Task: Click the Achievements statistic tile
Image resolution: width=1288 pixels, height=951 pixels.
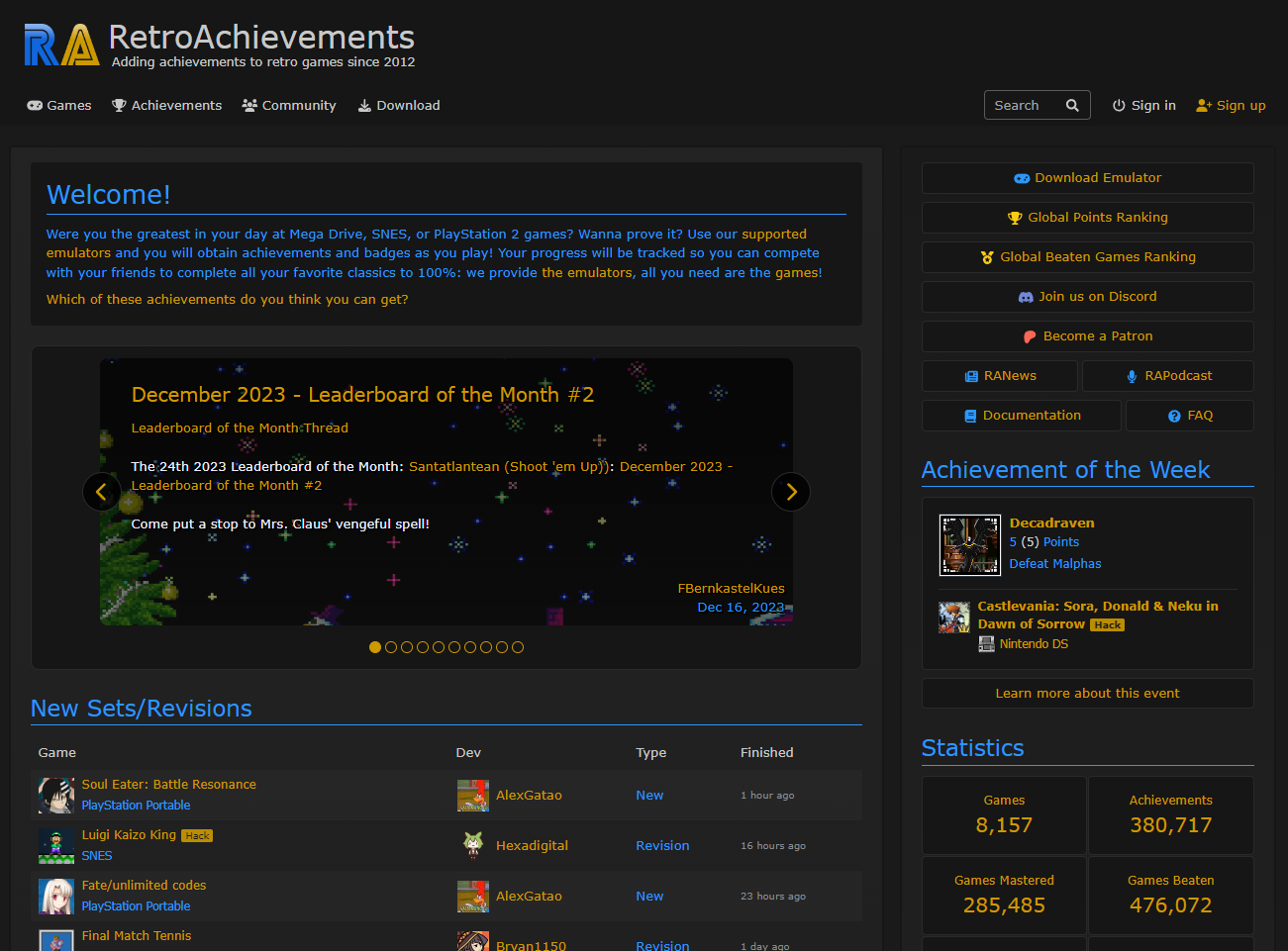Action: click(1171, 815)
